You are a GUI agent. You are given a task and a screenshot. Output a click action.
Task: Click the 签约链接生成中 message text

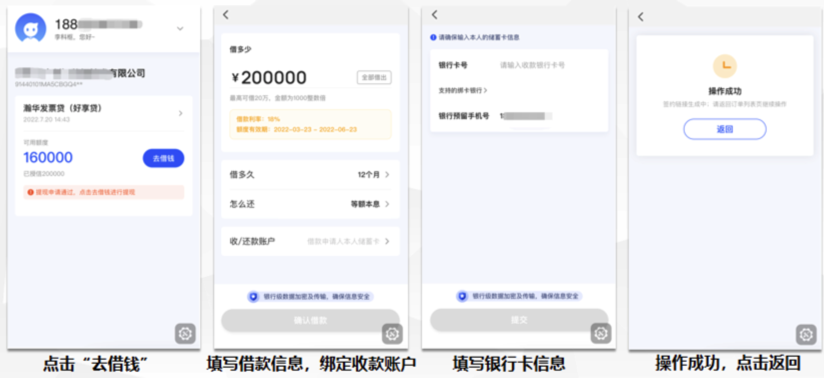coord(725,105)
